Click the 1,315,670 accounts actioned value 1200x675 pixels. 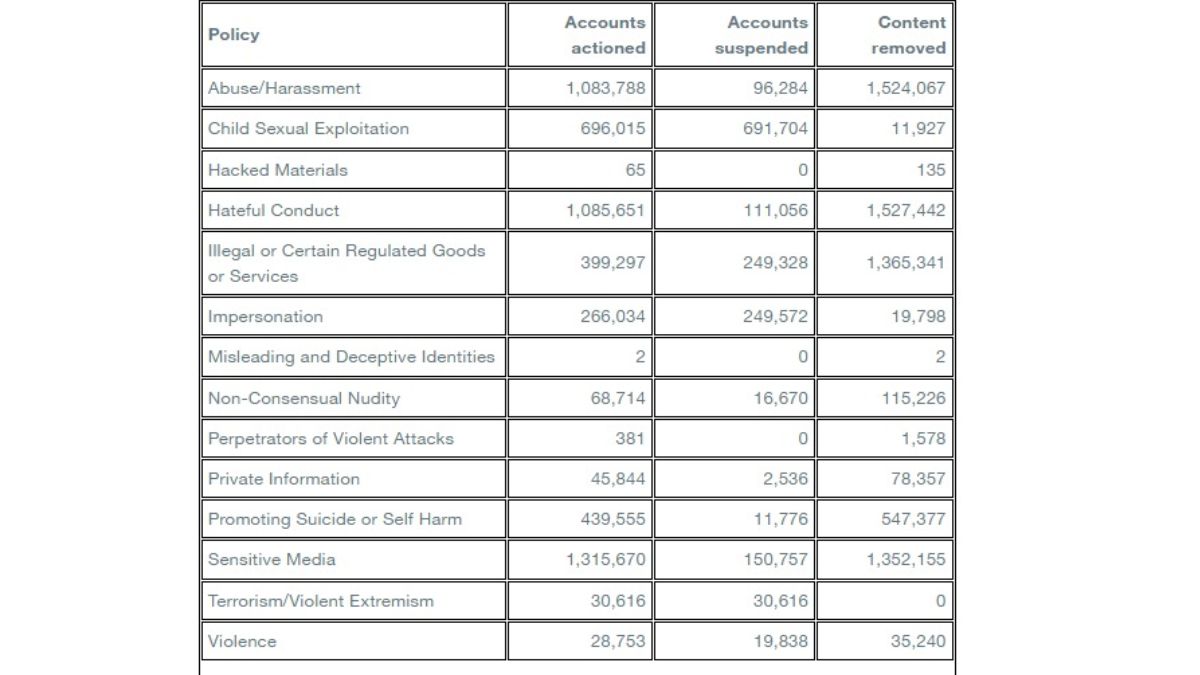606,560
